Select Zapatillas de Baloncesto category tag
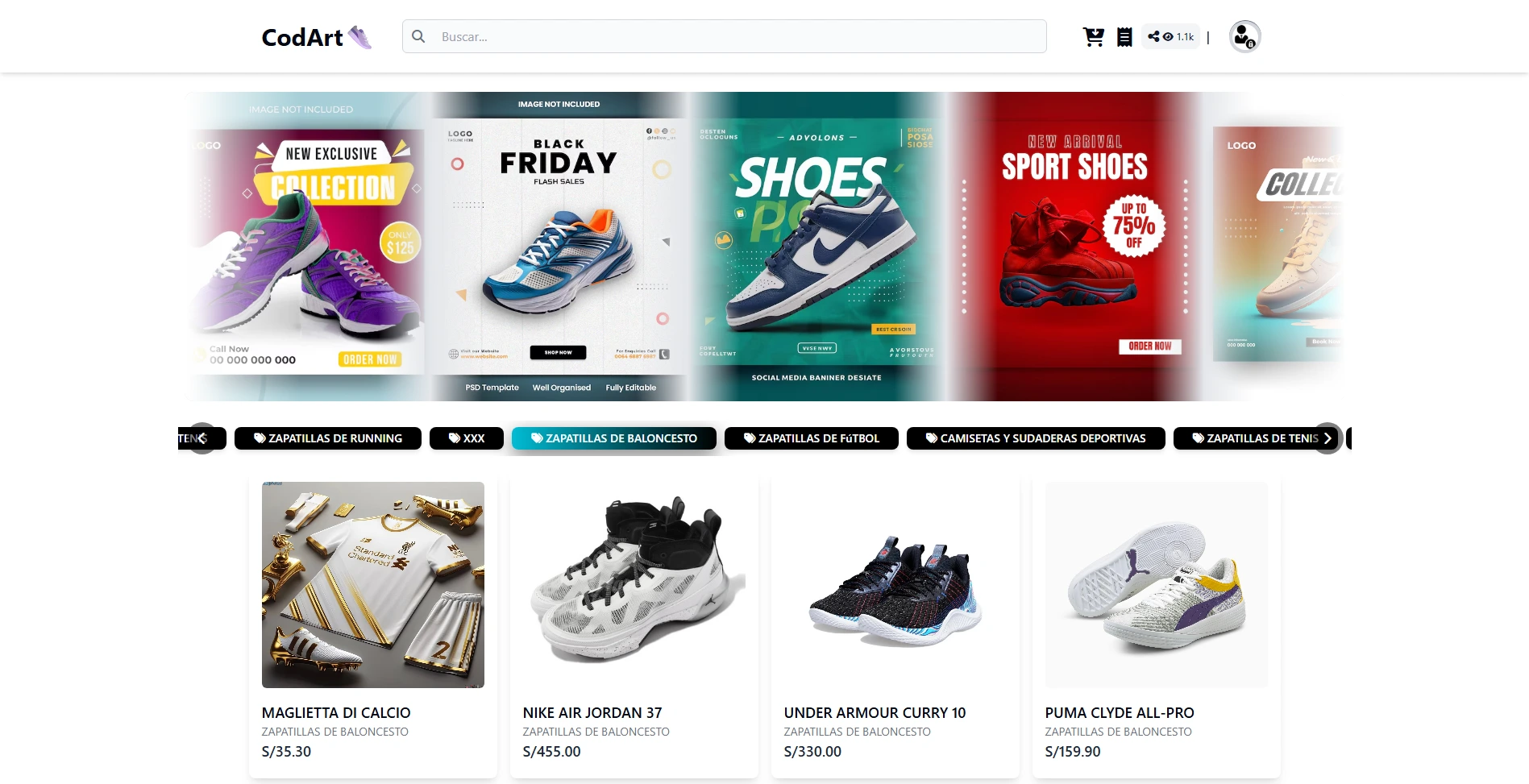This screenshot has height=784, width=1529. click(x=614, y=438)
